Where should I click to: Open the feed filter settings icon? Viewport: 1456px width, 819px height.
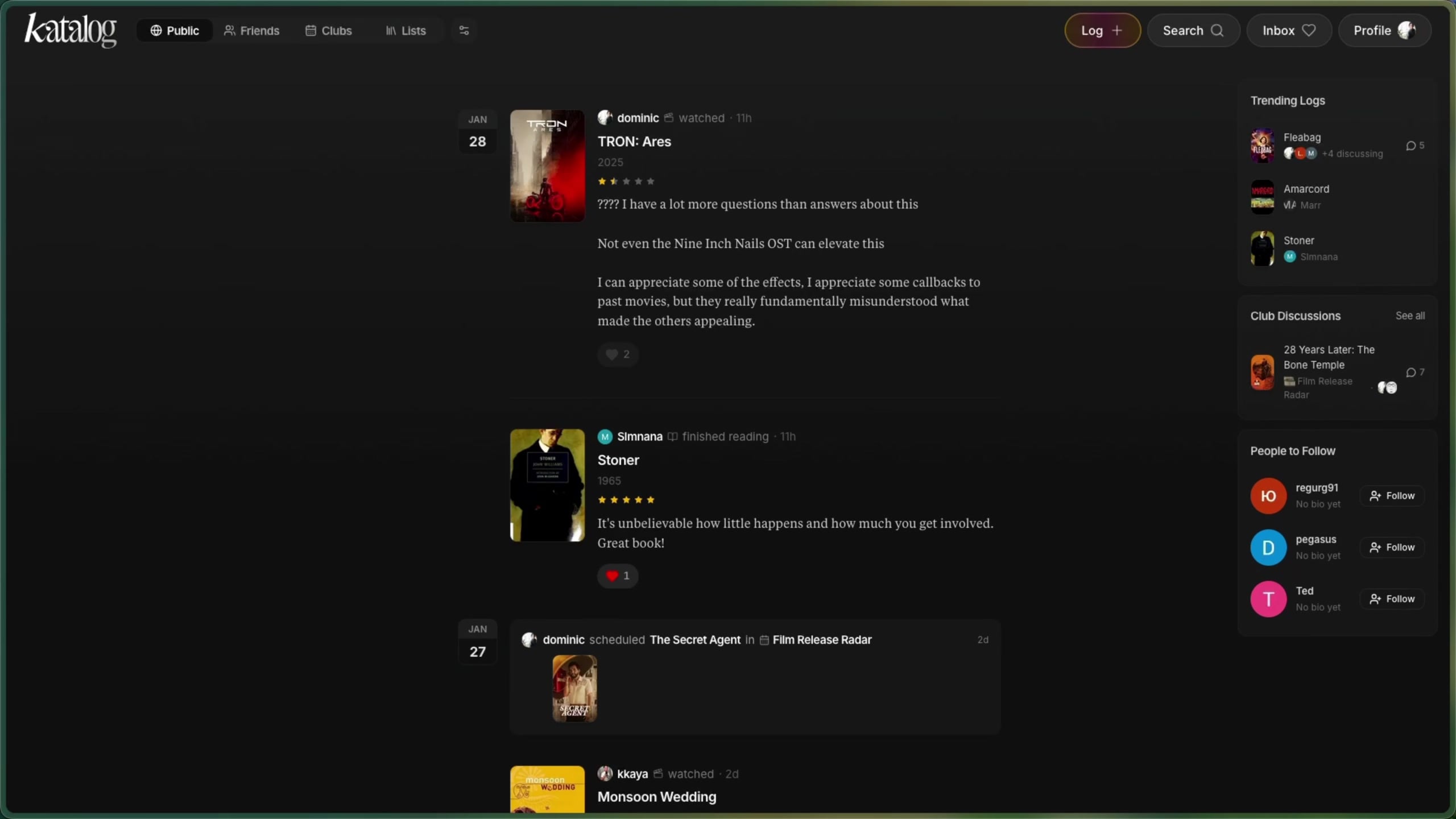tap(464, 30)
